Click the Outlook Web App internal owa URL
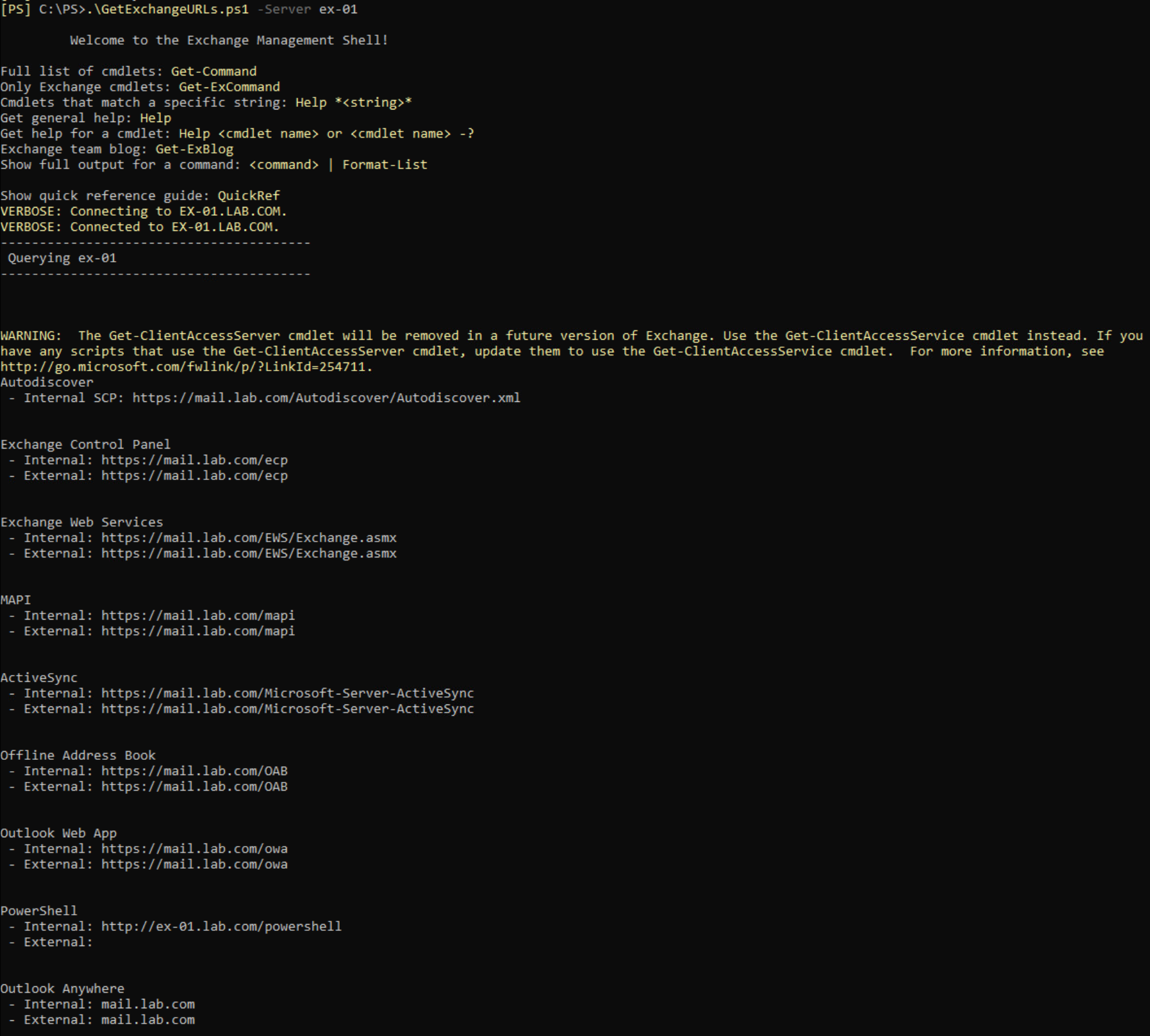This screenshot has width=1150, height=1036. point(194,849)
